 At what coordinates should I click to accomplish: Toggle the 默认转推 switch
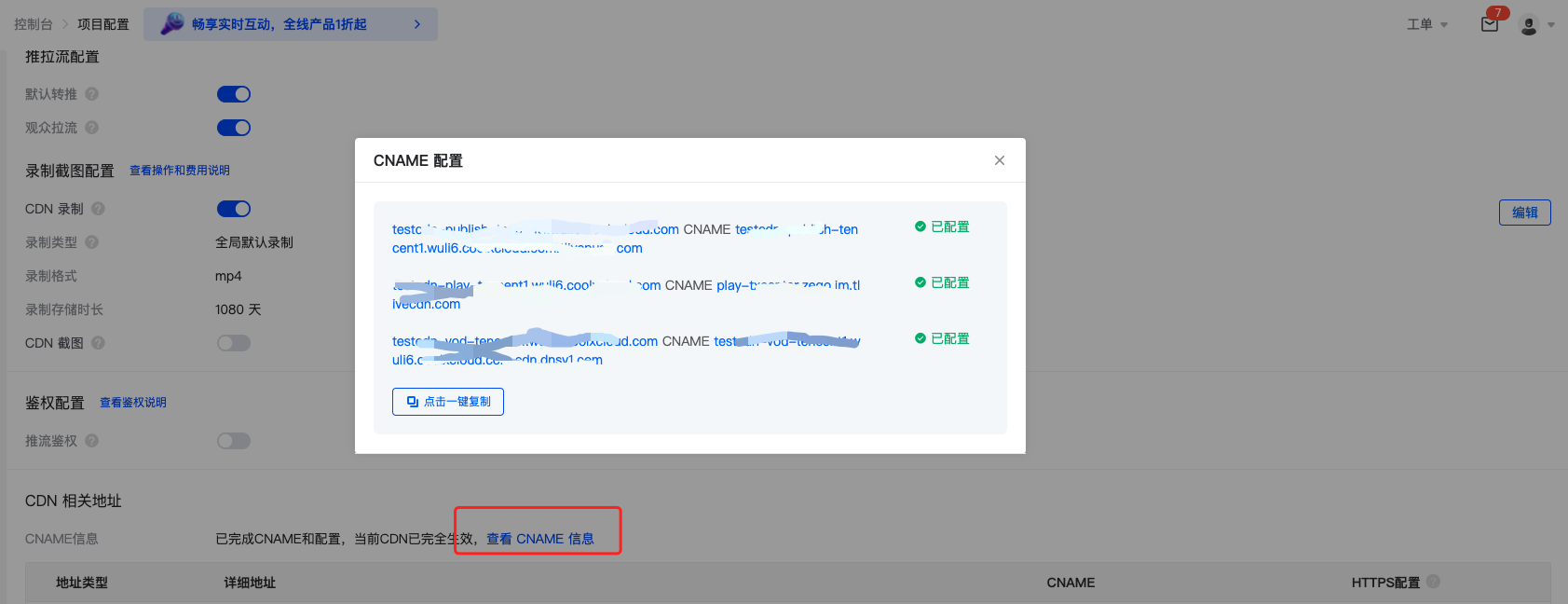tap(234, 94)
